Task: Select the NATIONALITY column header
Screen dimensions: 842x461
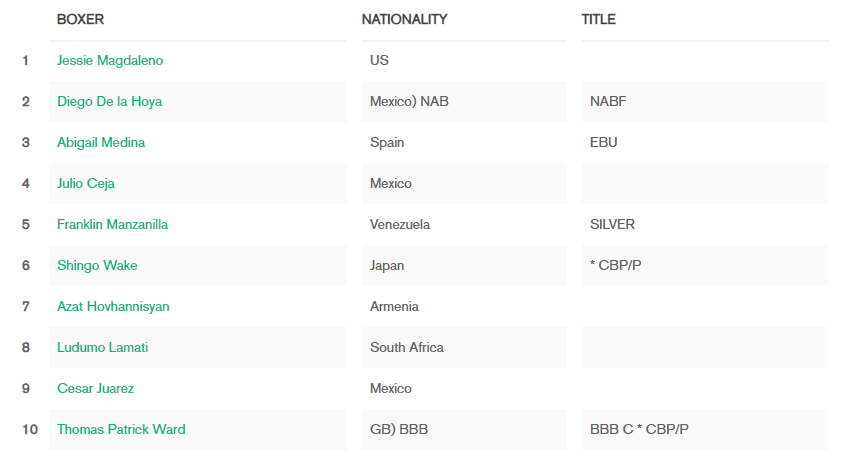Action: pos(404,19)
